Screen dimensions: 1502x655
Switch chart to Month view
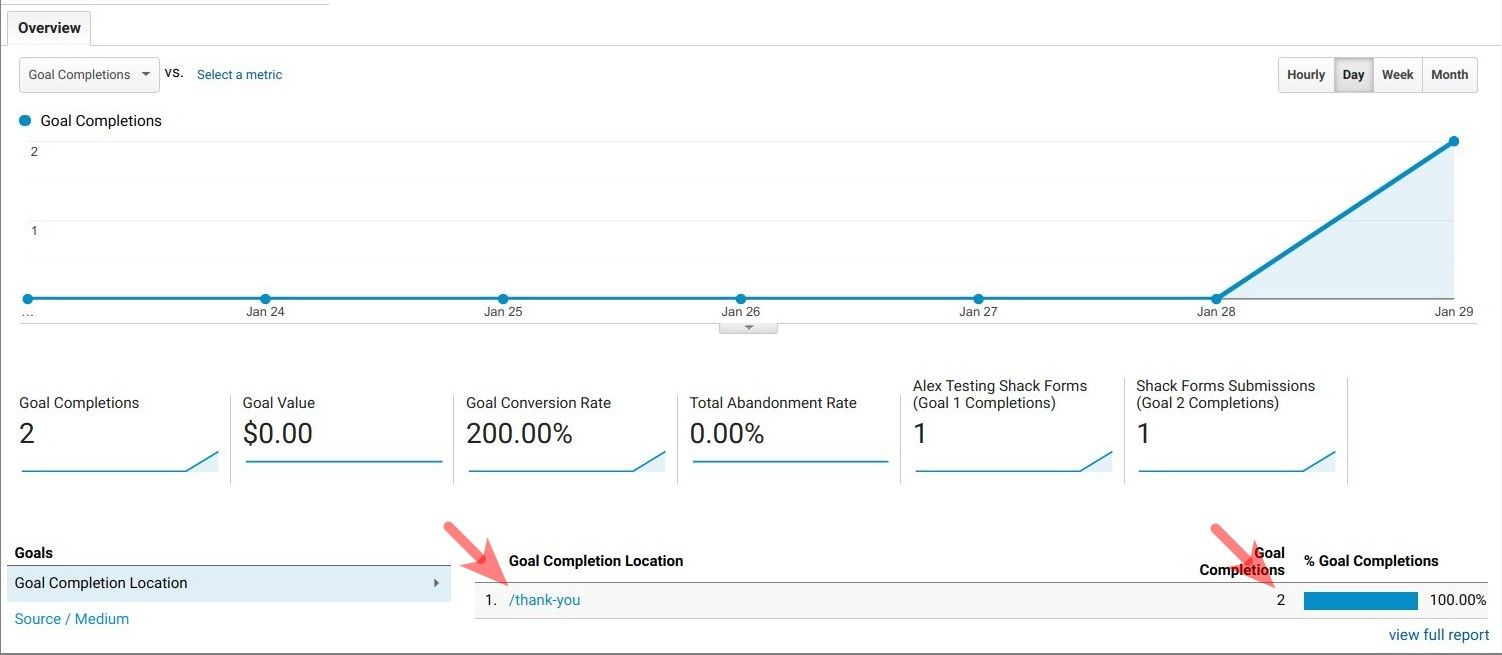pos(1449,75)
